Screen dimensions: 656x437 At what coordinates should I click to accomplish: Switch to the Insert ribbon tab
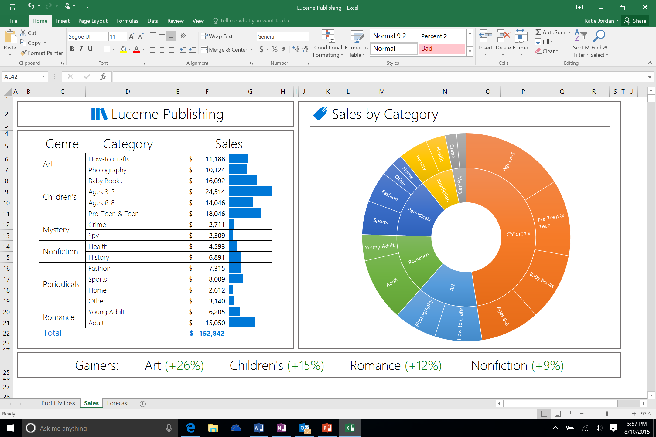click(63, 20)
